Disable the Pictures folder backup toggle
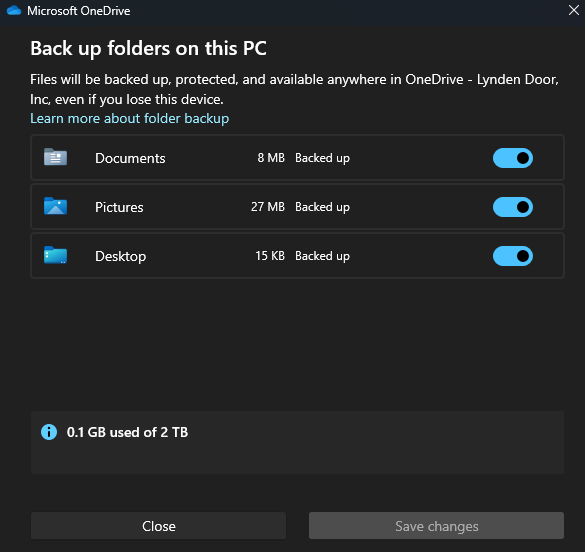 coord(513,207)
